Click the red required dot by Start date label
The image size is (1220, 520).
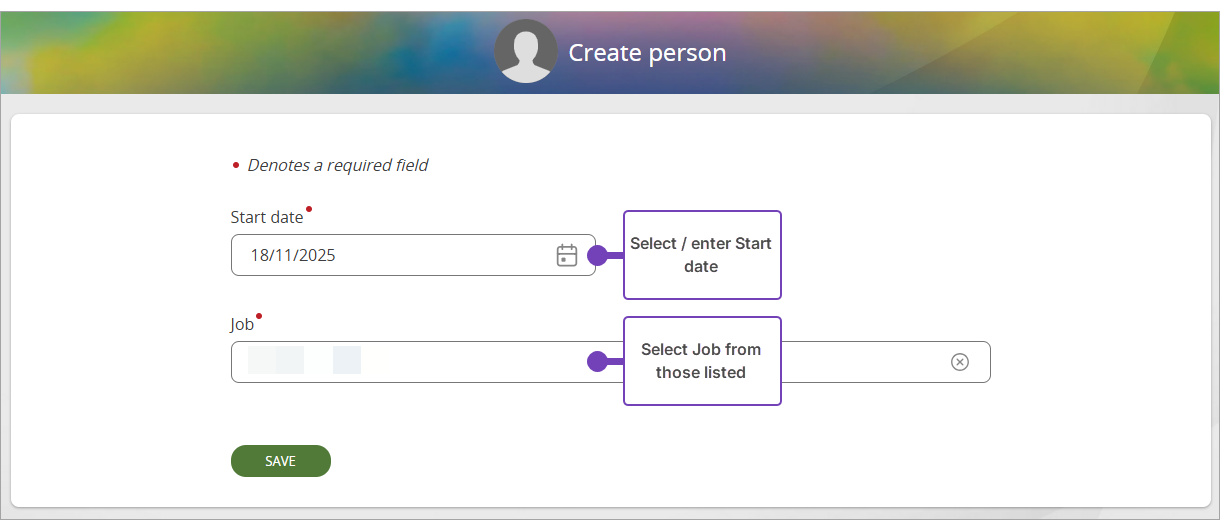[x=309, y=209]
